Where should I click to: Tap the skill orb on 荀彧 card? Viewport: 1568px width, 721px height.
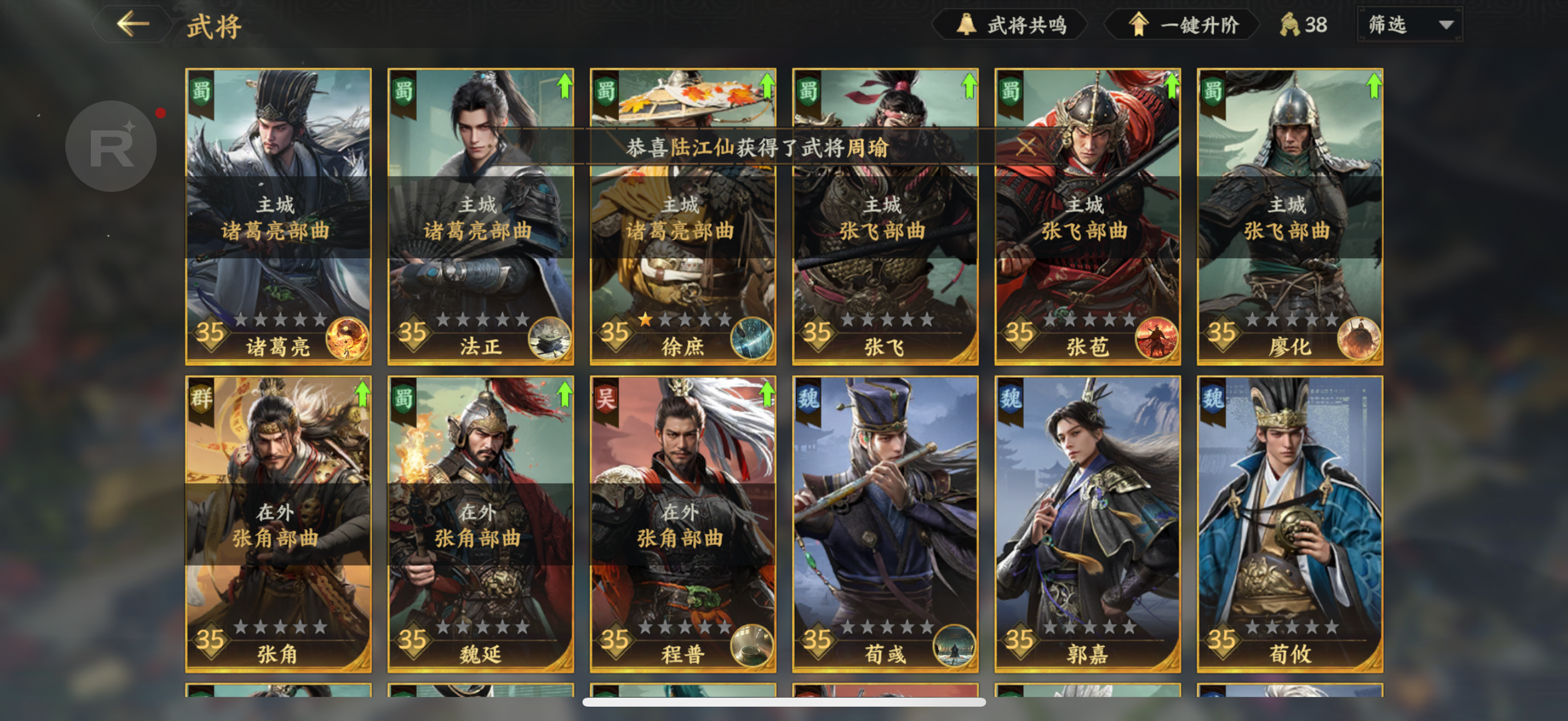[954, 646]
